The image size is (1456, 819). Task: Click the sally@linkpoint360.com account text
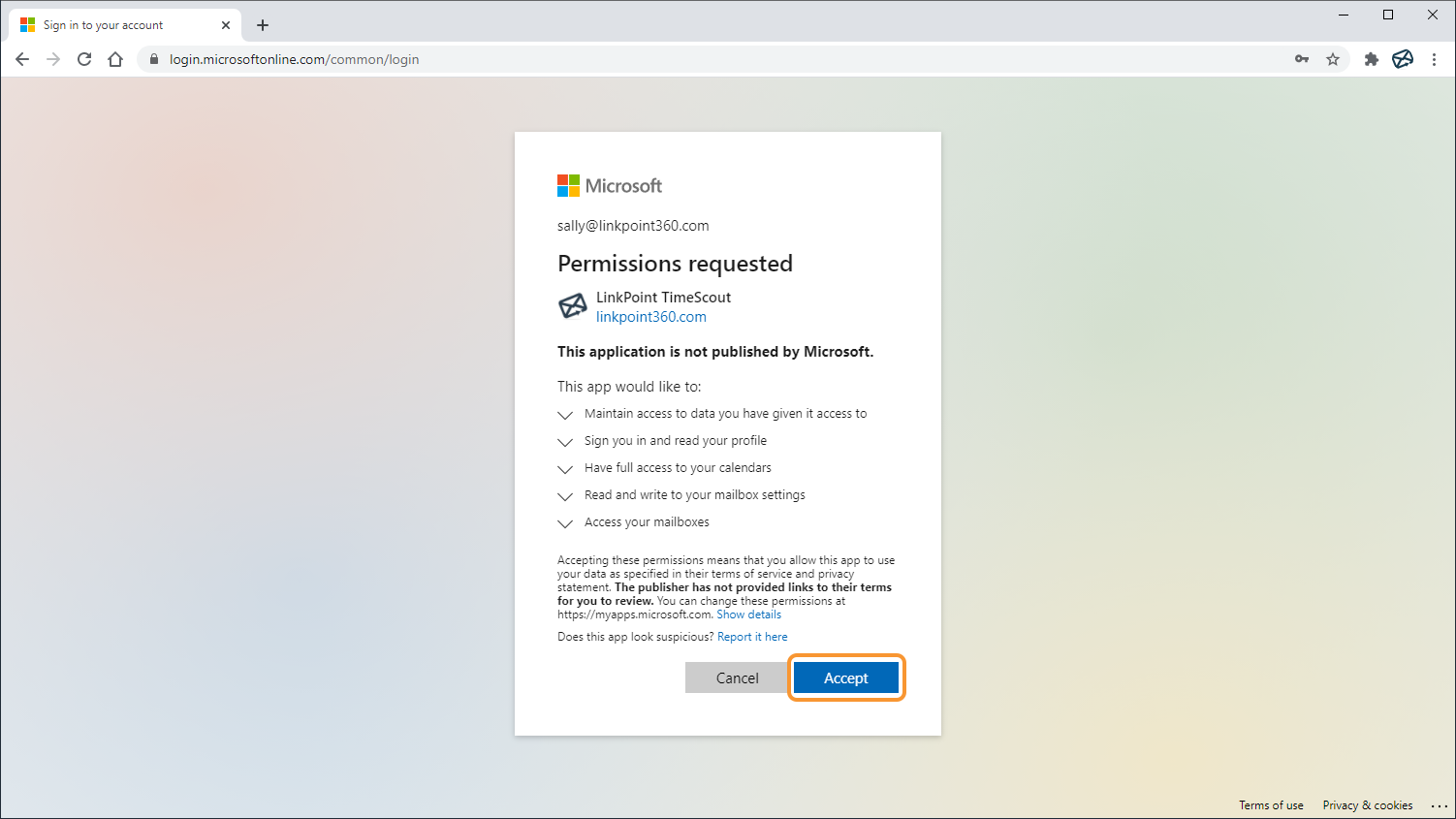(633, 226)
